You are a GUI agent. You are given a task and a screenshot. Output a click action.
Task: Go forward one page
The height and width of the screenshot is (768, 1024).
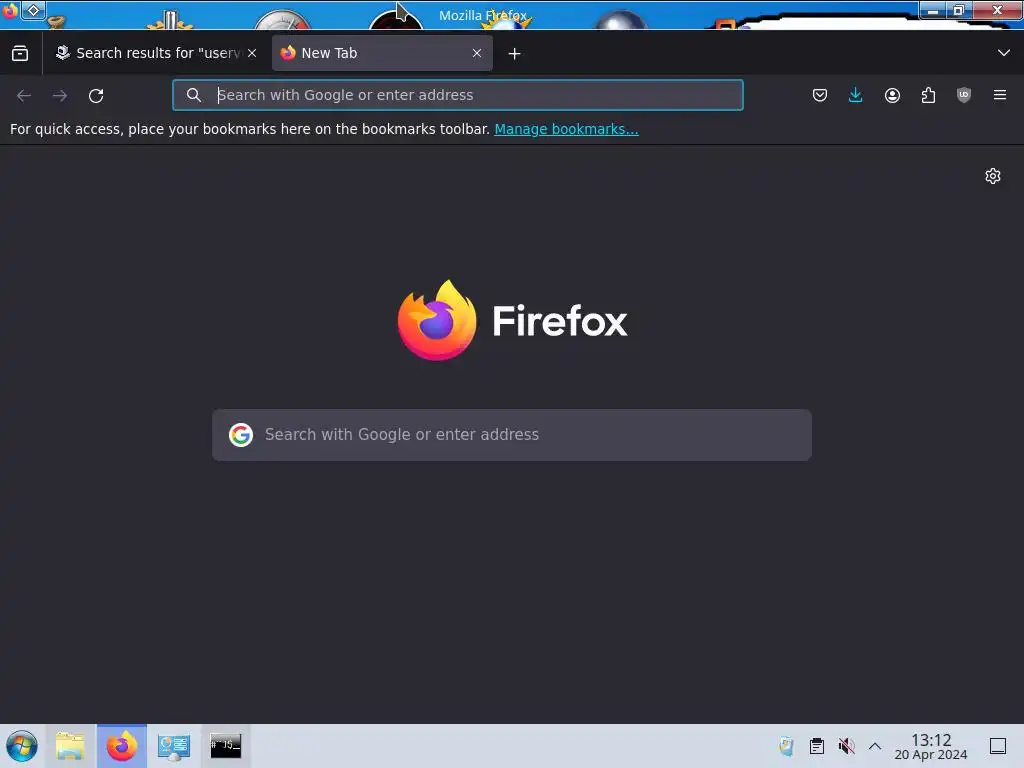pyautogui.click(x=60, y=95)
